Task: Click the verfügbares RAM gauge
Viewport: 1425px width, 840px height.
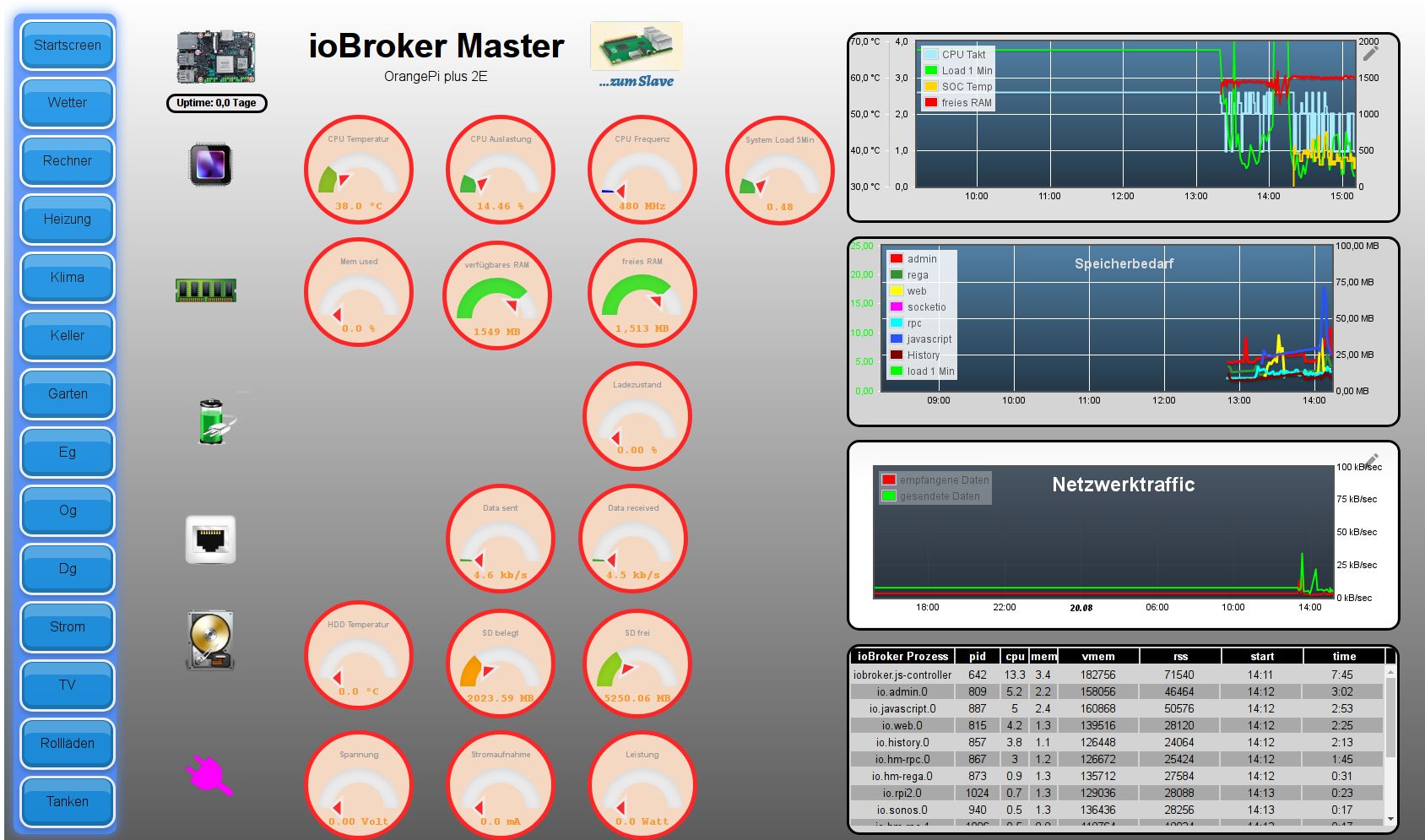Action: coord(497,296)
